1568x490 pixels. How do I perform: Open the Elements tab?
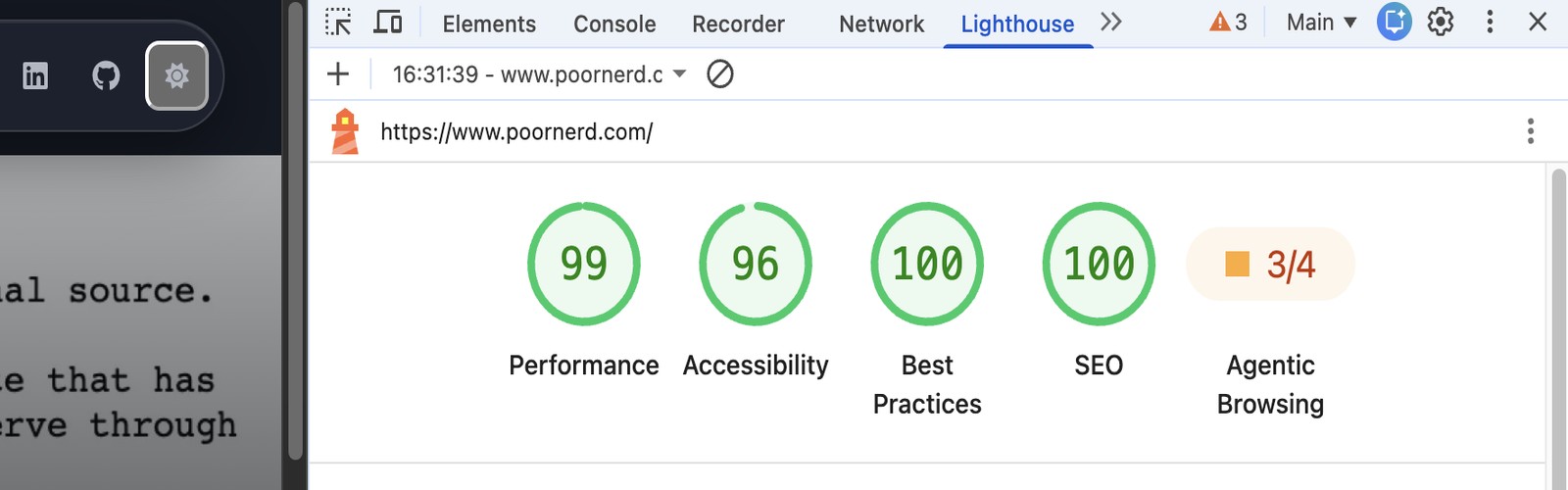click(x=489, y=24)
